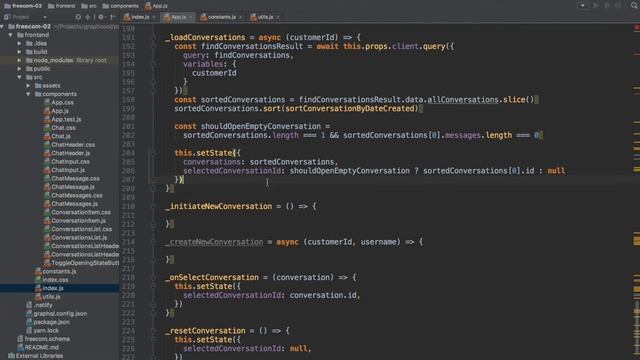Click fold toggle beside _loadConversations line 191

pyautogui.click(x=153, y=38)
